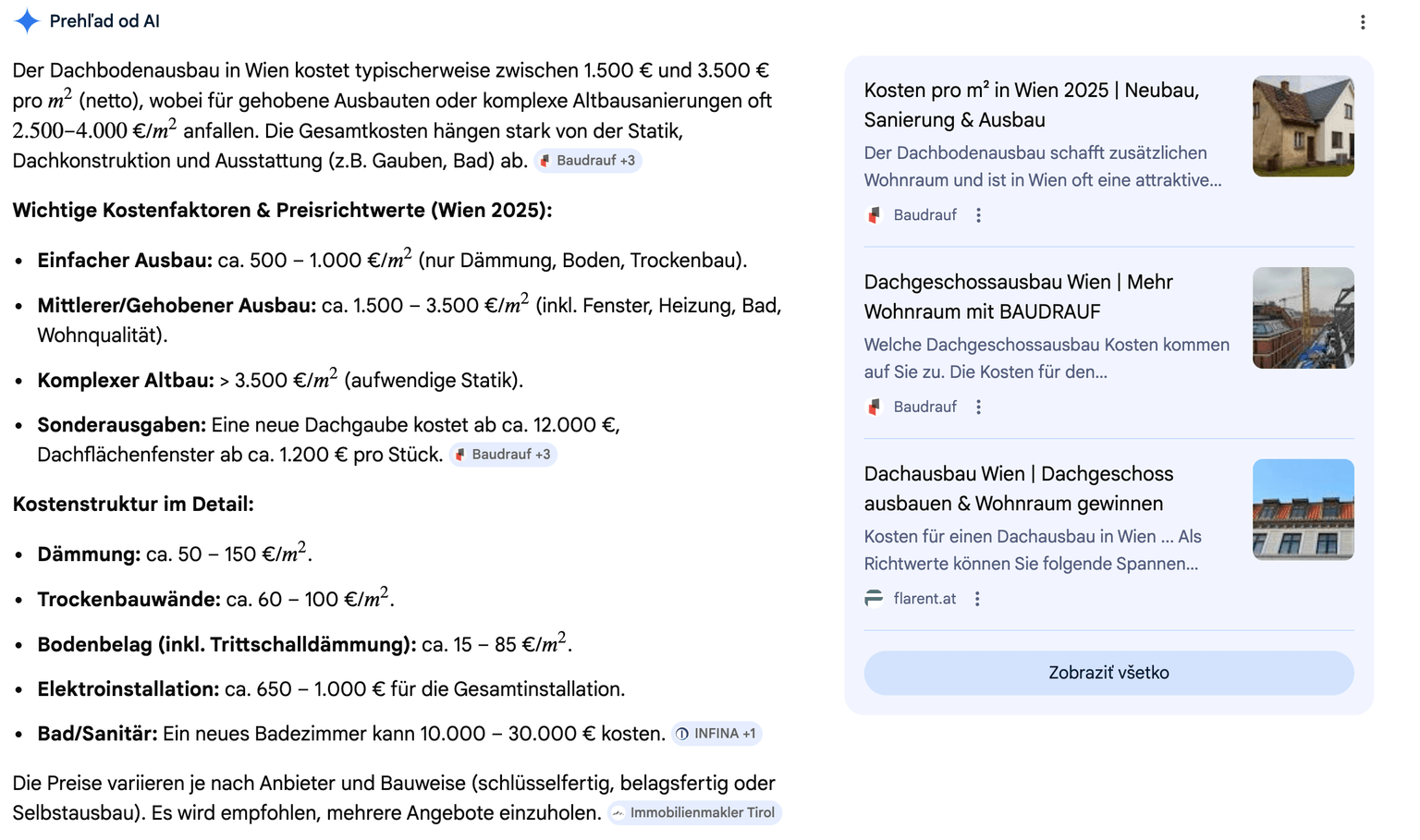Click the 'Prehľad od AI' heading label
This screenshot has width=1420, height=840.
pos(104,21)
